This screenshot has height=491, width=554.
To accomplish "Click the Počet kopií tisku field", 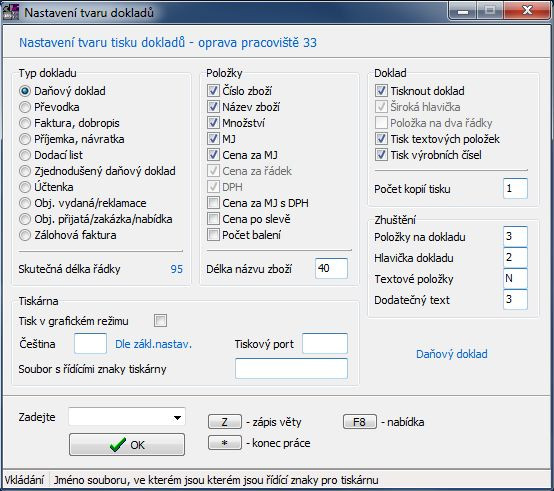I will point(515,188).
